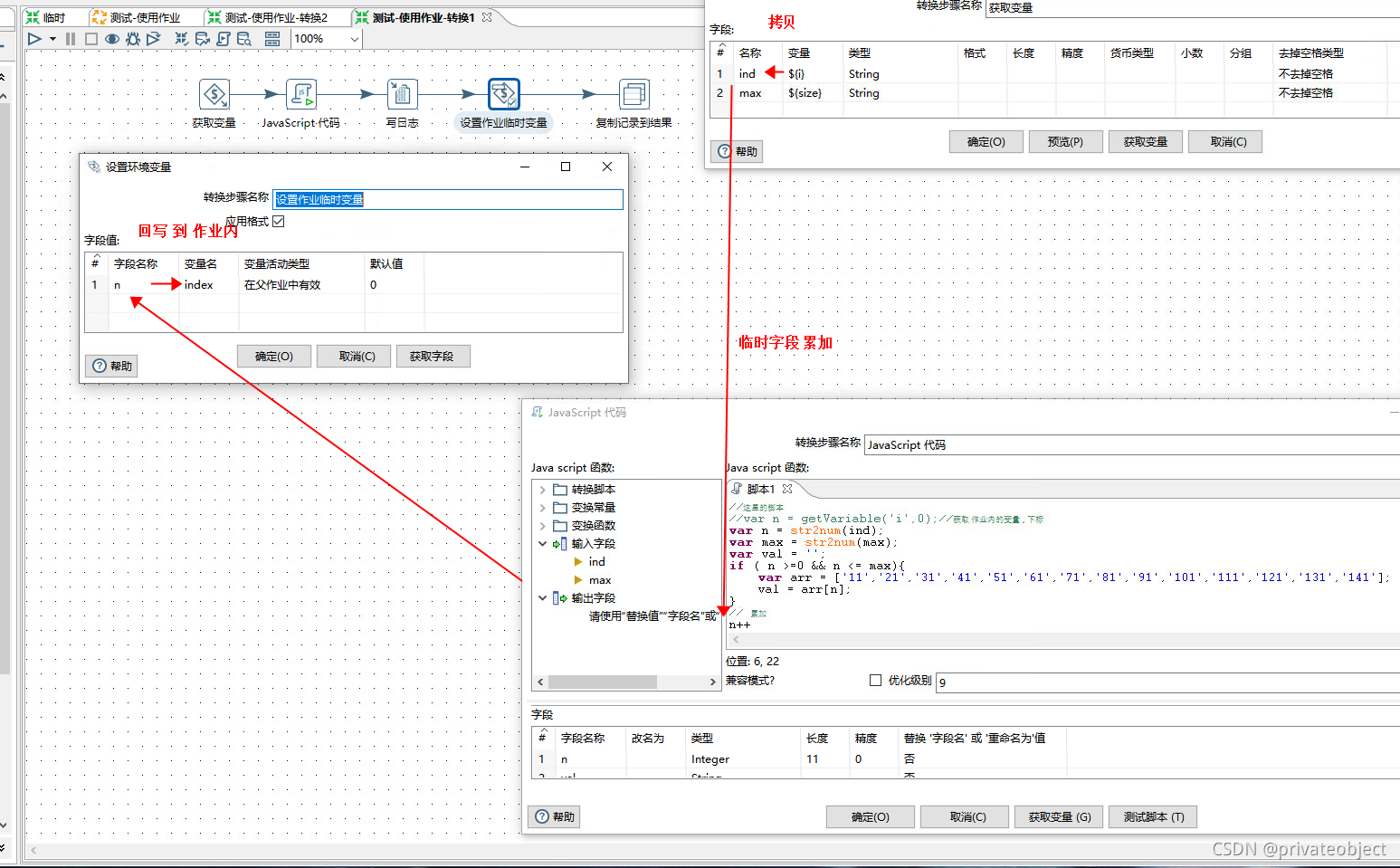Explore database icon in the toolbar
Screen dimensions: 1400x868
244,39
